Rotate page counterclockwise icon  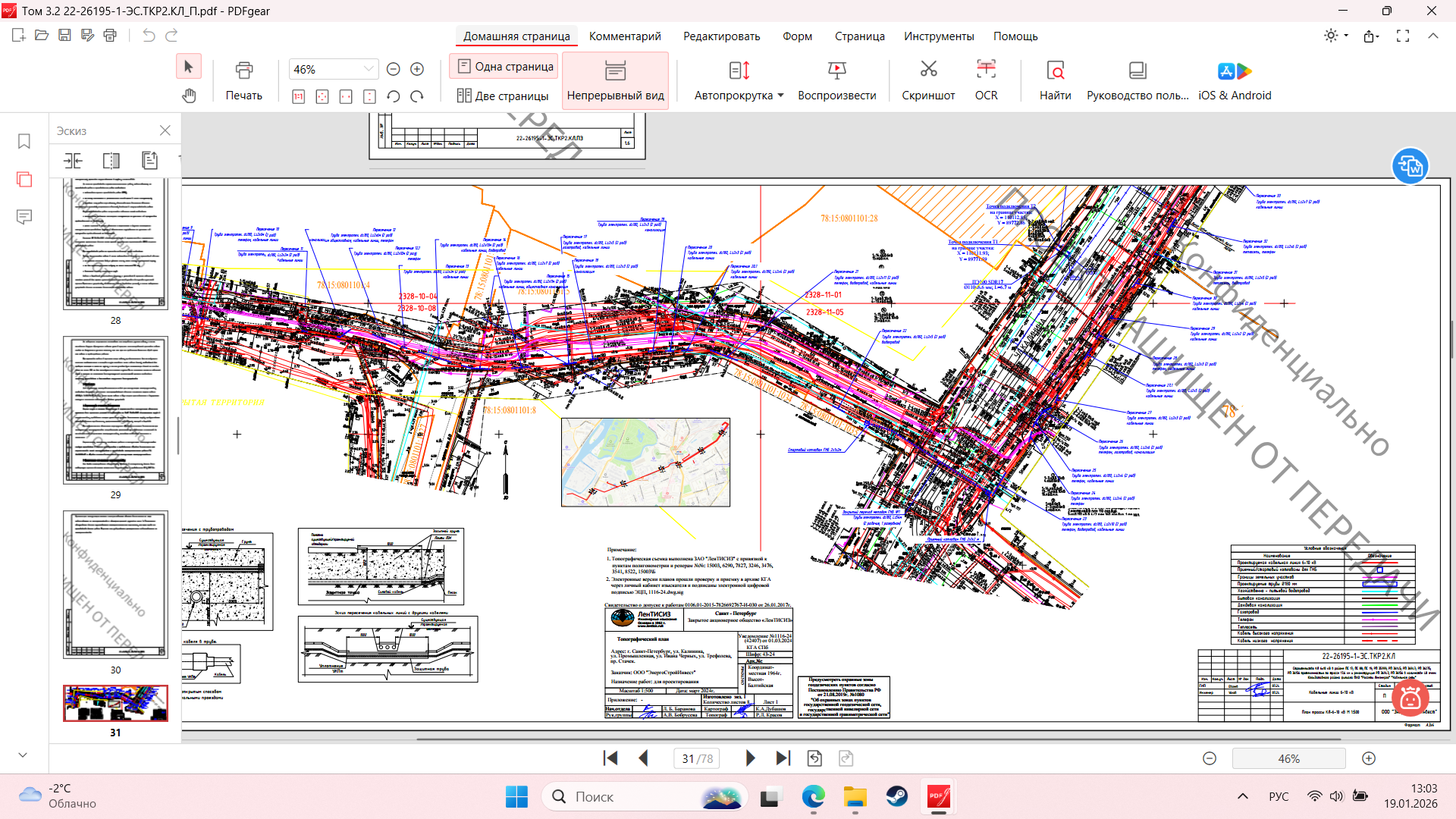393,96
